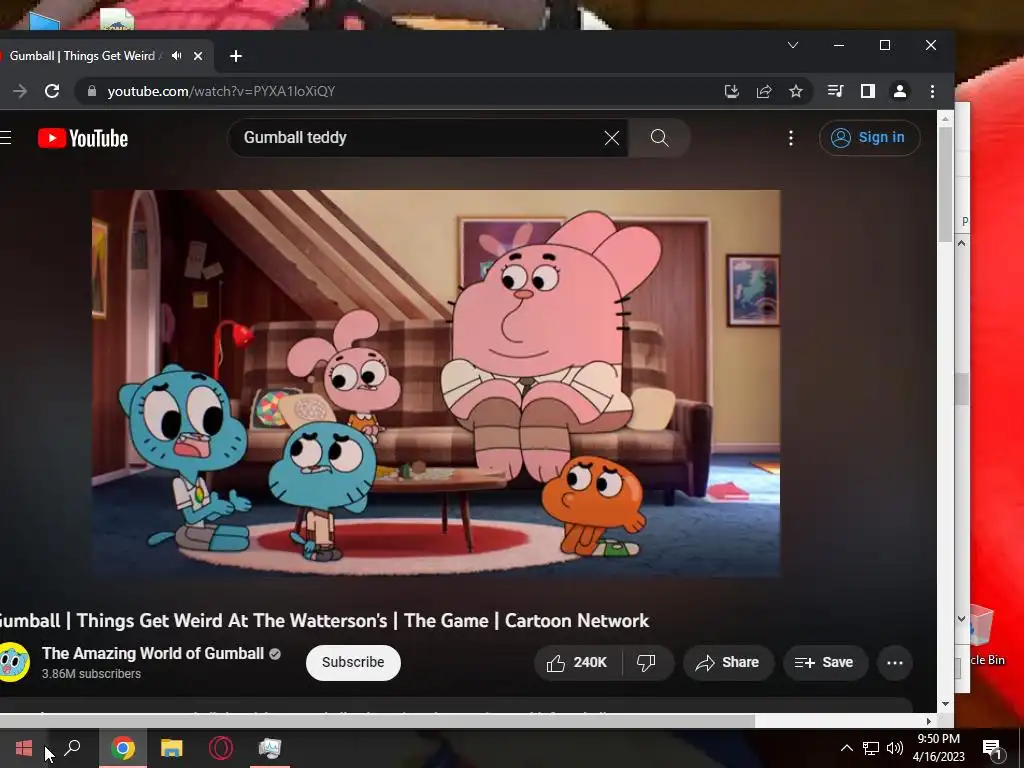This screenshot has width=1024, height=768.
Task: Mute the tab via speaker icon
Action: click(176, 56)
